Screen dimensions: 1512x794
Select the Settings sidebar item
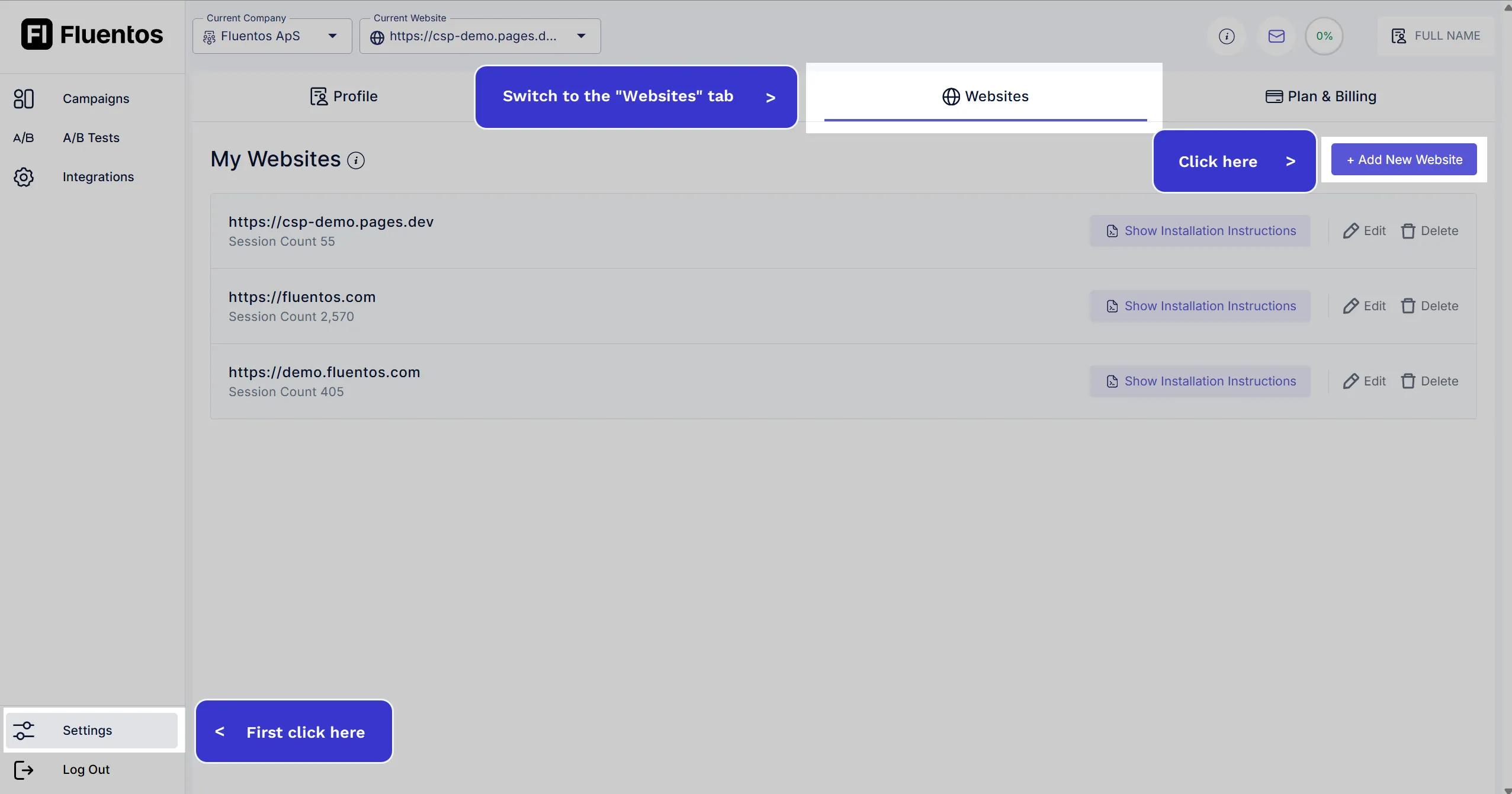pyautogui.click(x=87, y=730)
